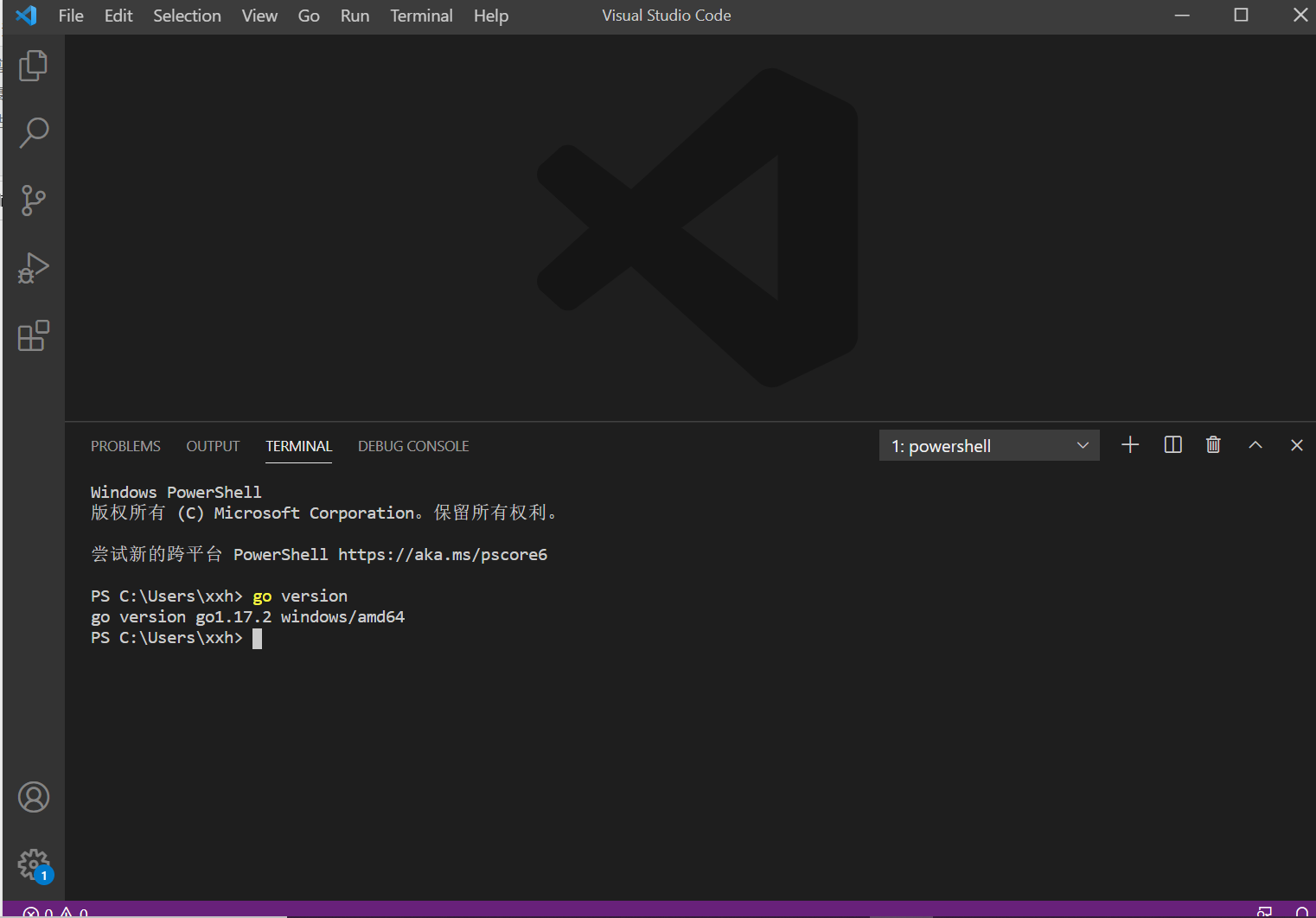
Task: Open the Source Control view icon
Action: (x=33, y=201)
